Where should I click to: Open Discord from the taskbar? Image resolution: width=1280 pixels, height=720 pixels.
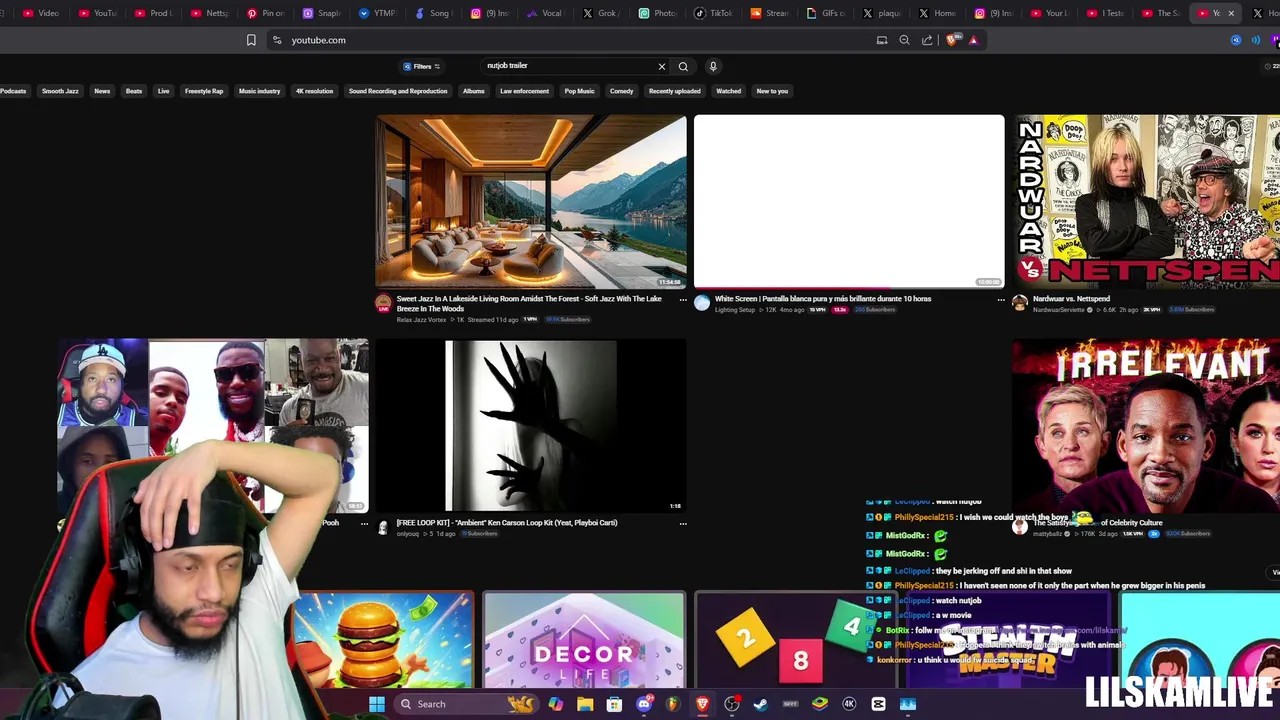644,704
